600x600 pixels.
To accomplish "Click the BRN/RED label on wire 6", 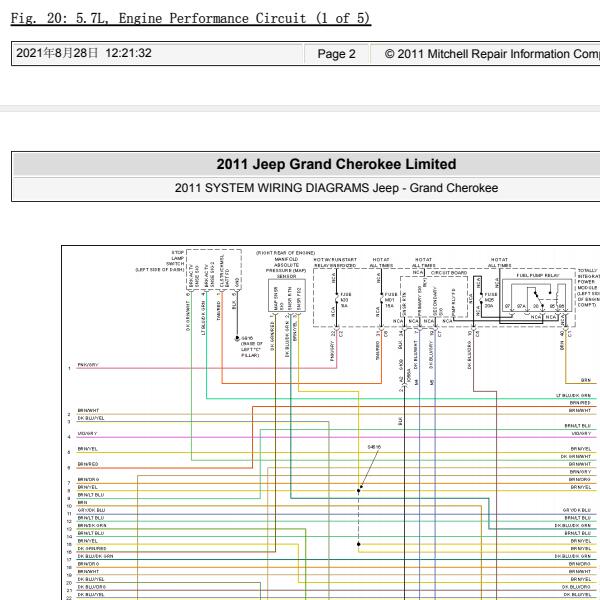I will (x=88, y=464).
